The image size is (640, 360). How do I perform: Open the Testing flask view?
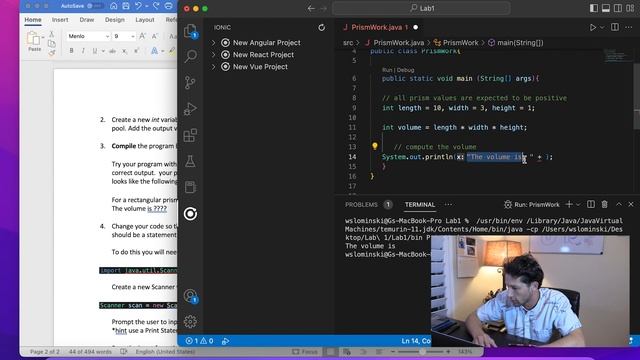click(190, 161)
